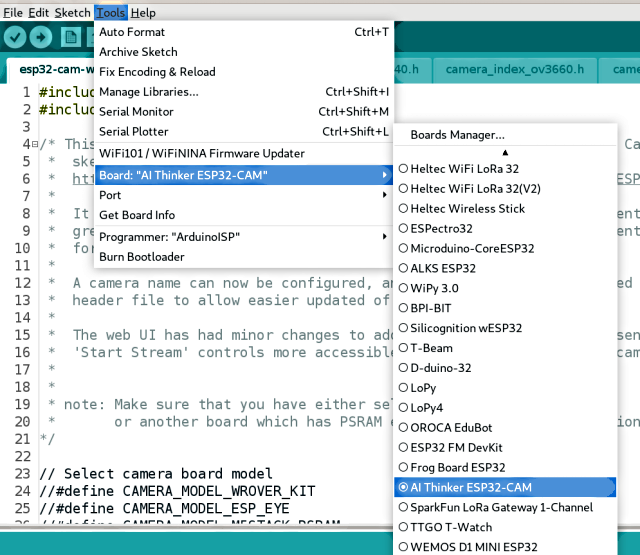Open the Serial Monitor
The height and width of the screenshot is (555, 640).
click(x=244, y=111)
